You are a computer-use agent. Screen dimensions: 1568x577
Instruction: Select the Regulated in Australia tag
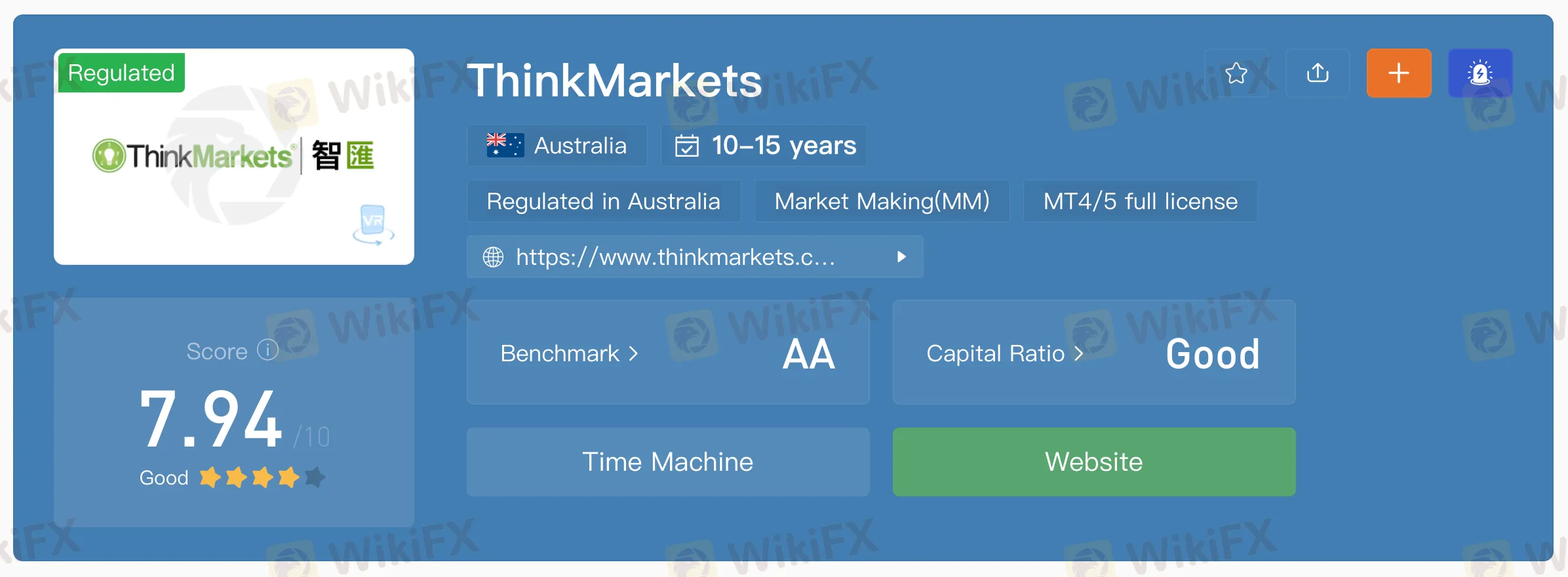(603, 201)
